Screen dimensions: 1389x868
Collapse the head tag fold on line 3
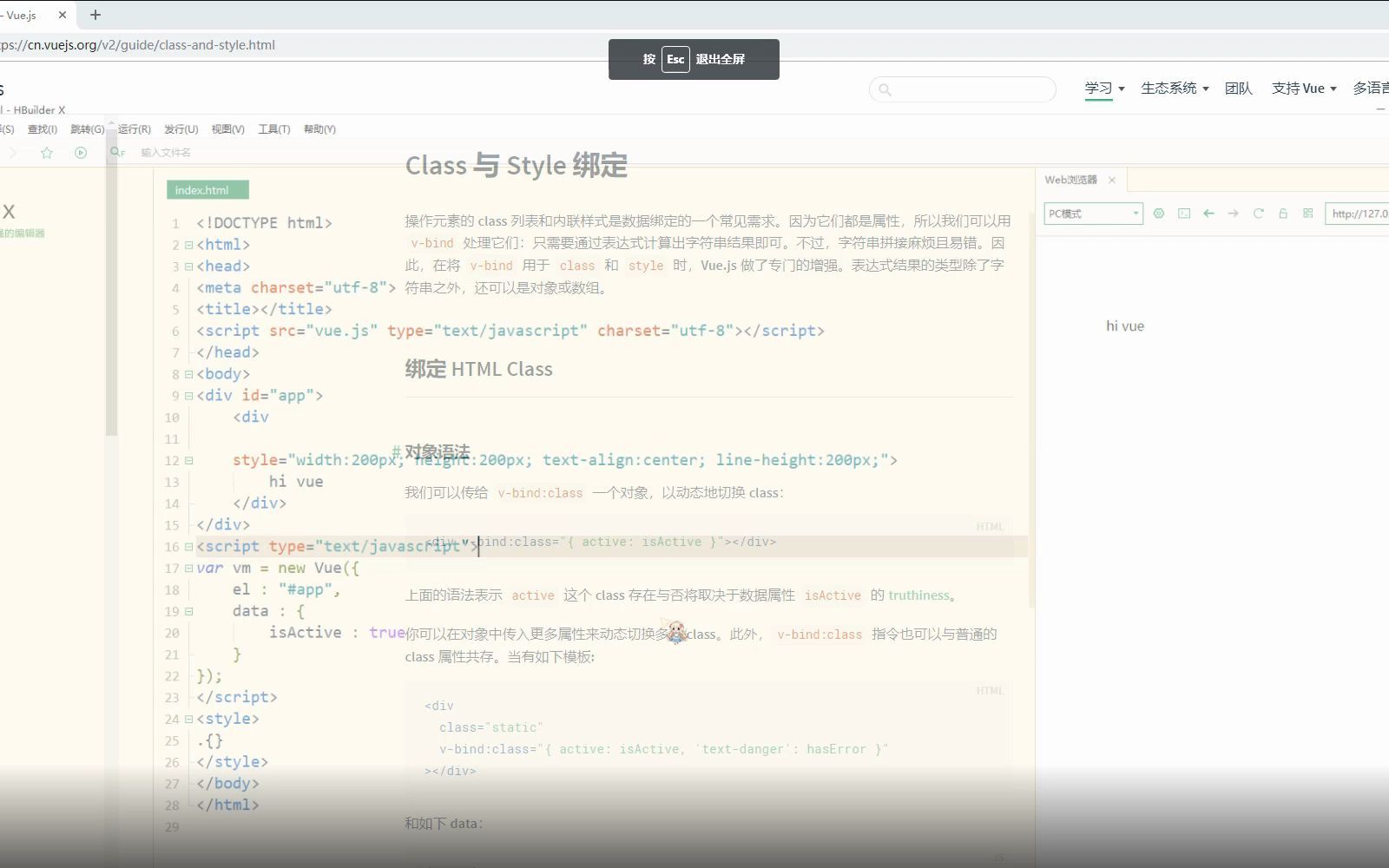pyautogui.click(x=188, y=267)
